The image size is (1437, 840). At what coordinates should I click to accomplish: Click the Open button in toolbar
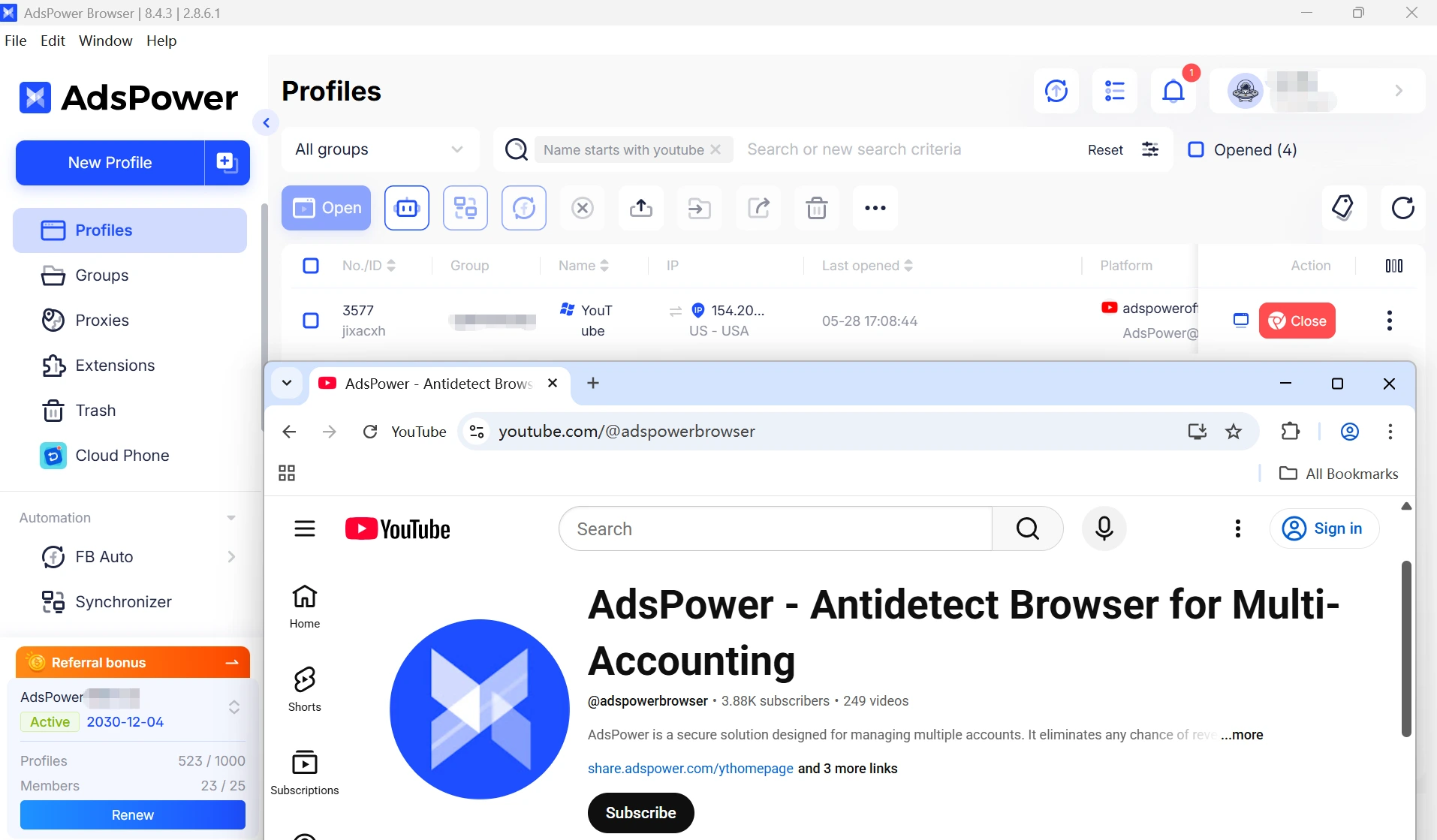(326, 208)
